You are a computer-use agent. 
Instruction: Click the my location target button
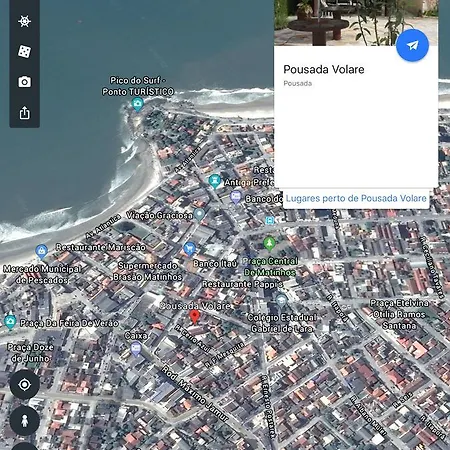coord(24,385)
